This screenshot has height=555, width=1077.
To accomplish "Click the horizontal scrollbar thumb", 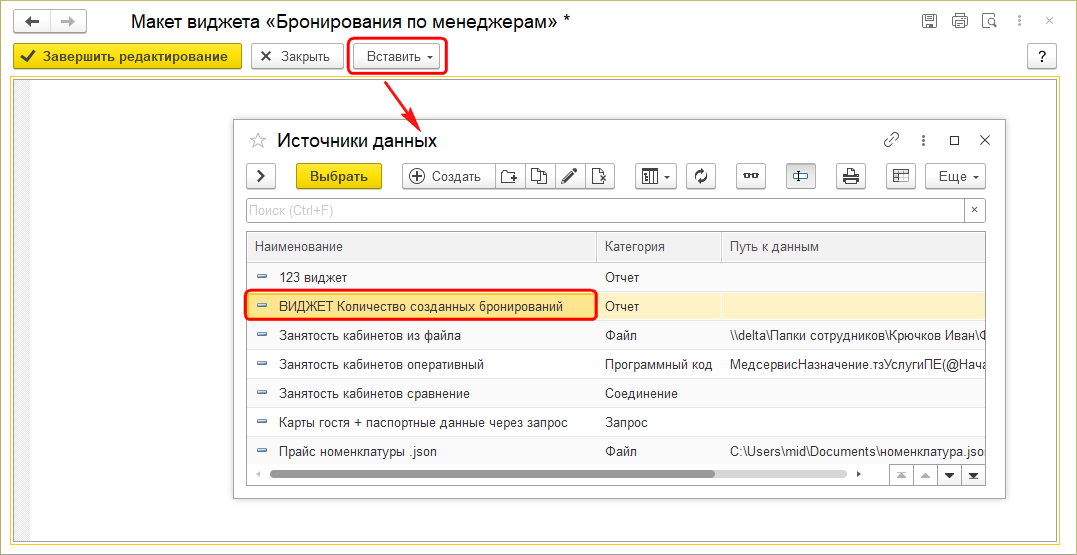I will click(x=492, y=474).
